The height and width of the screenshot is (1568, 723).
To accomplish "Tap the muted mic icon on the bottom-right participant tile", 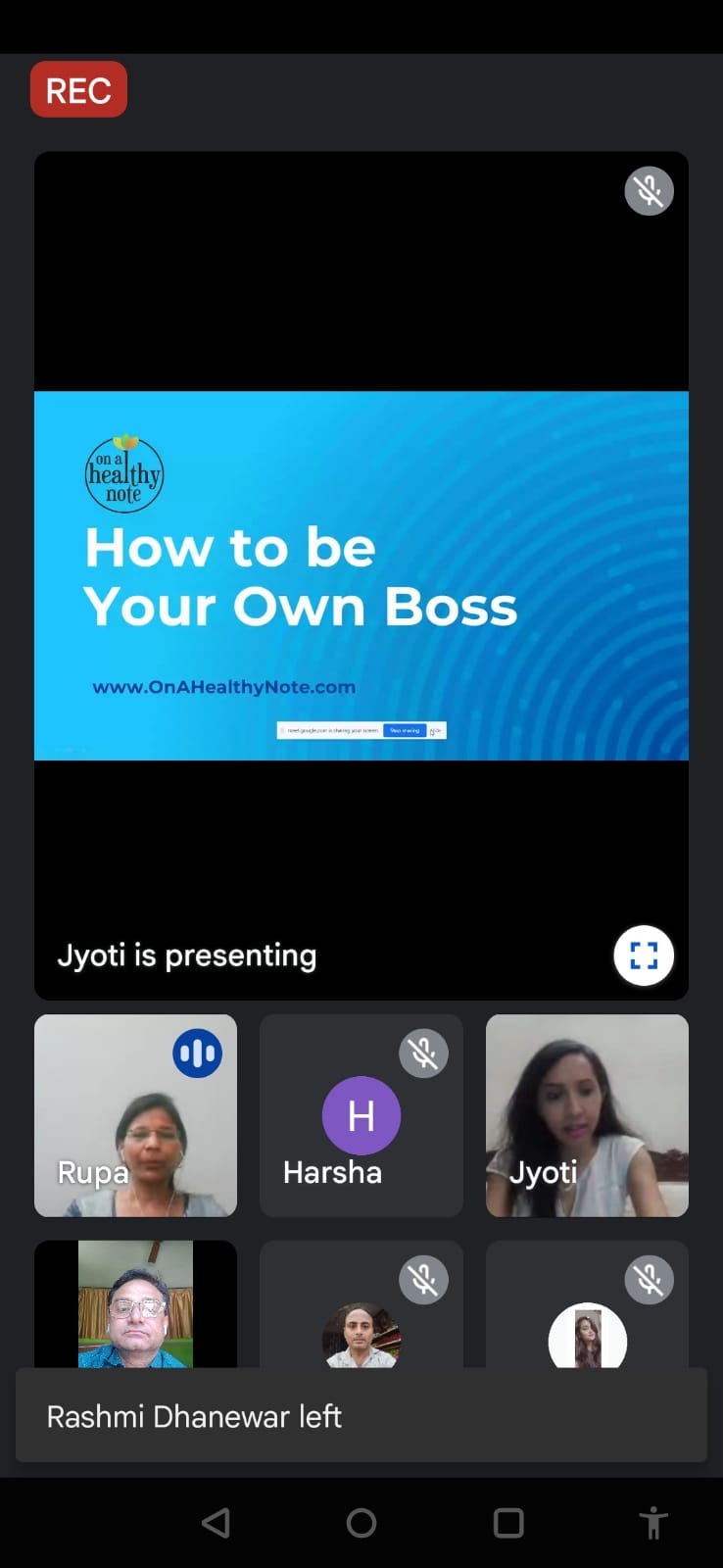I will click(x=649, y=1280).
